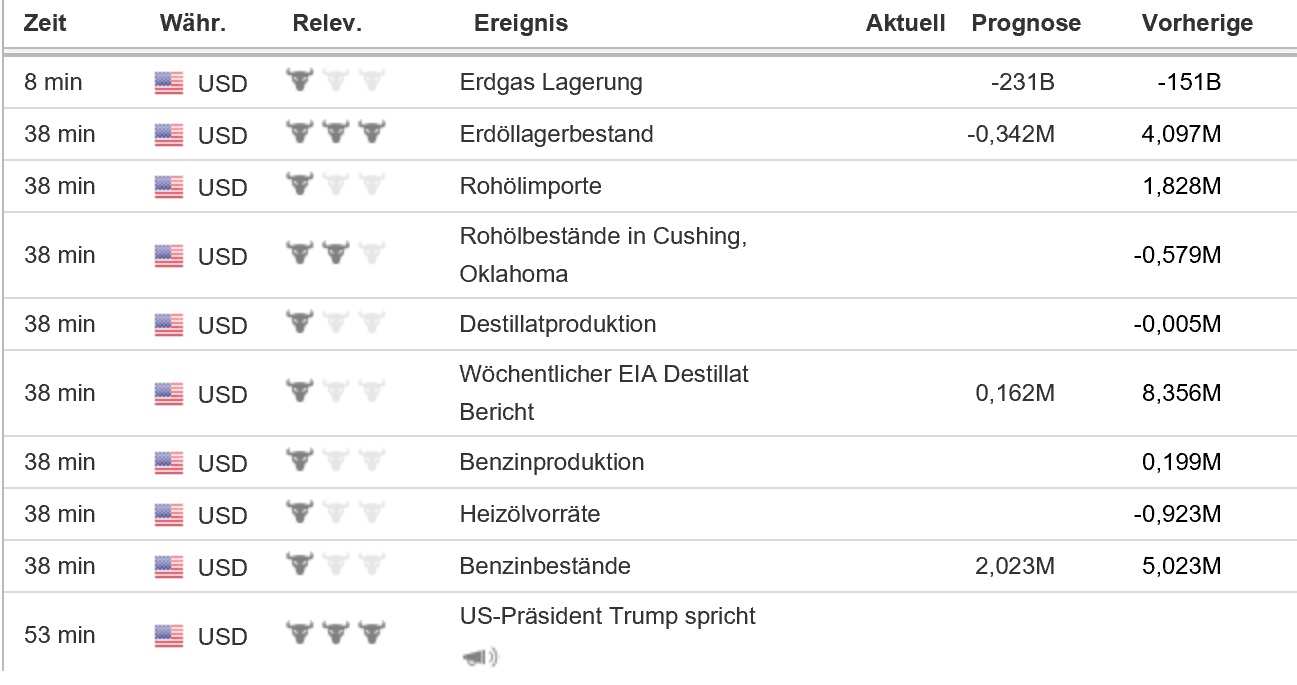Open the US-Präsident Trump spricht event

(607, 616)
